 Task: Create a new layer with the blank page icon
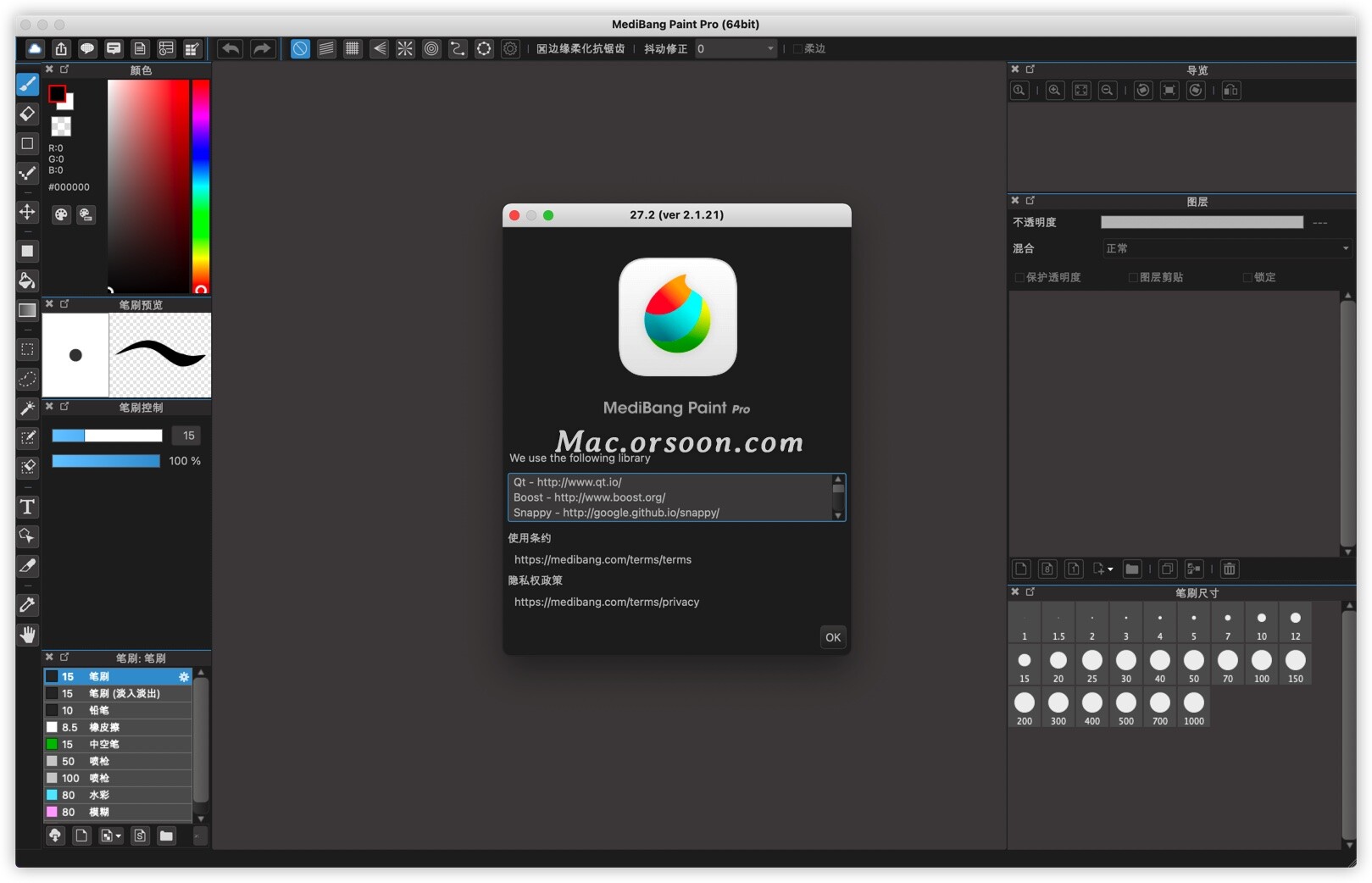coord(1021,569)
